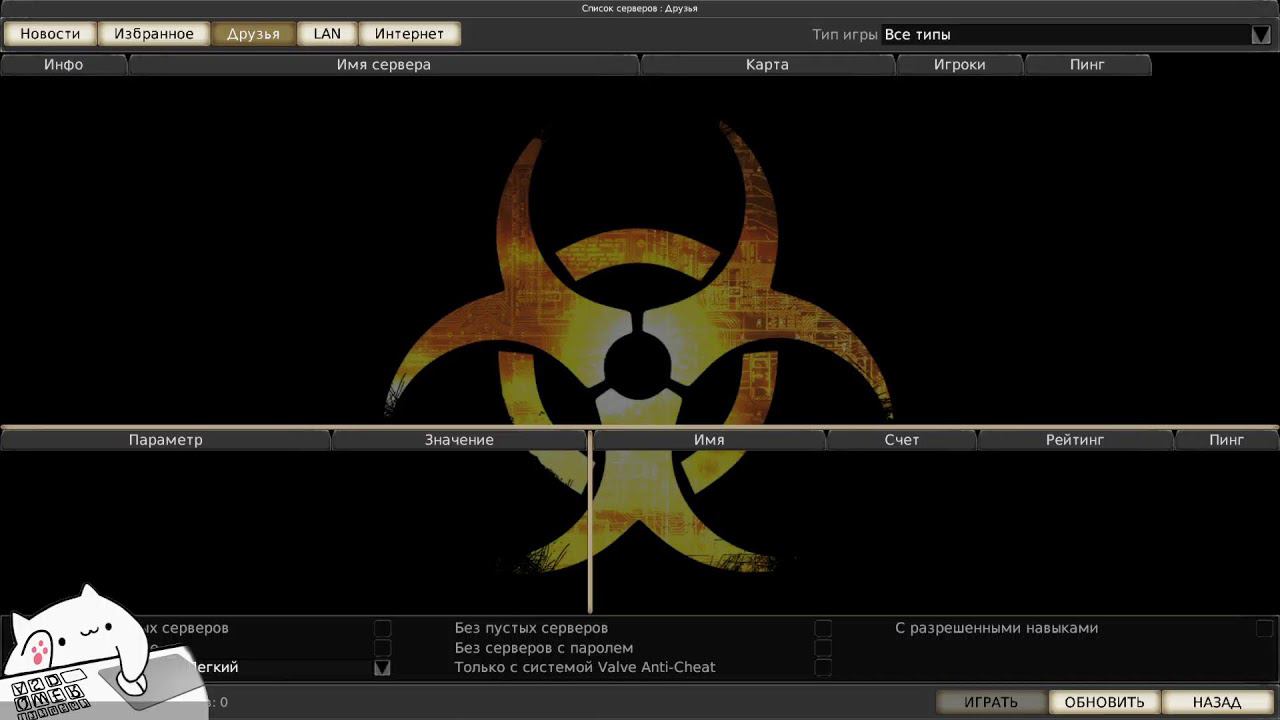The width and height of the screenshot is (1280, 720).
Task: Click the Рейтинг column header
Action: click(1075, 440)
